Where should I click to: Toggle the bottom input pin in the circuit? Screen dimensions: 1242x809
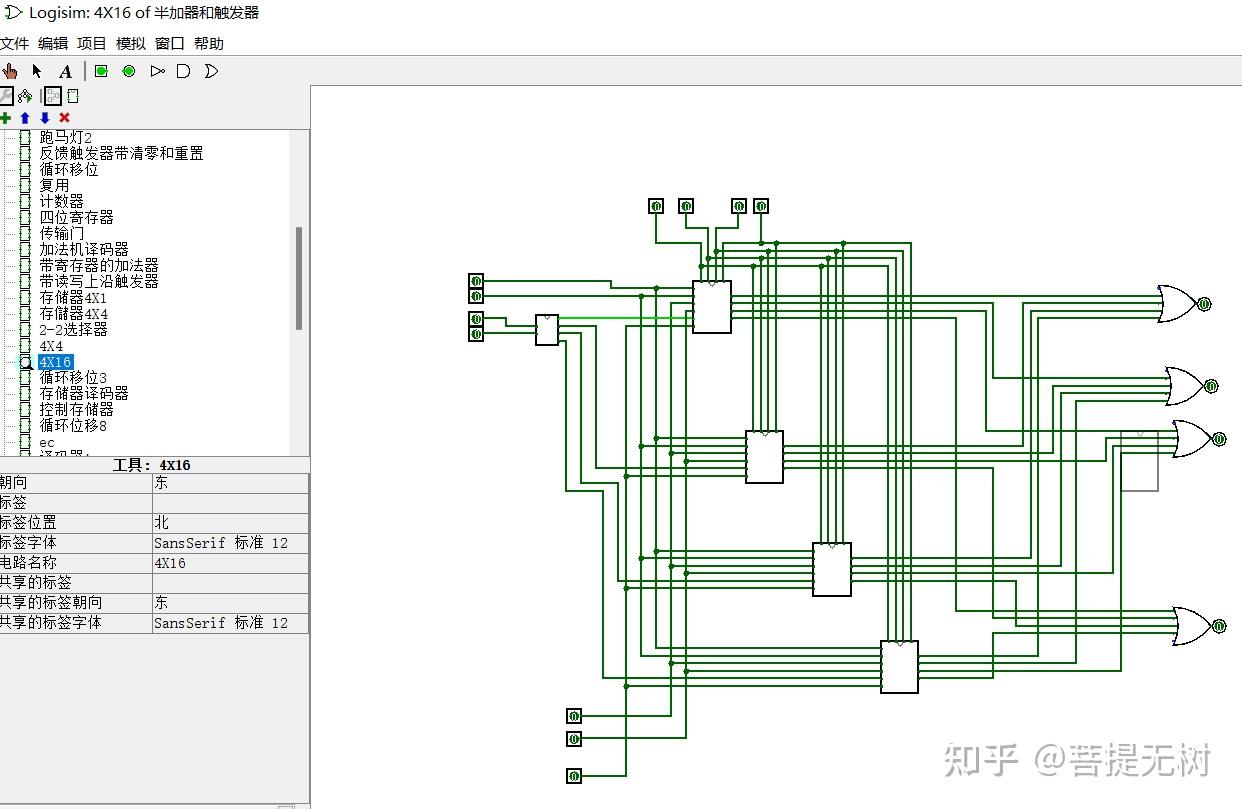pyautogui.click(x=575, y=775)
